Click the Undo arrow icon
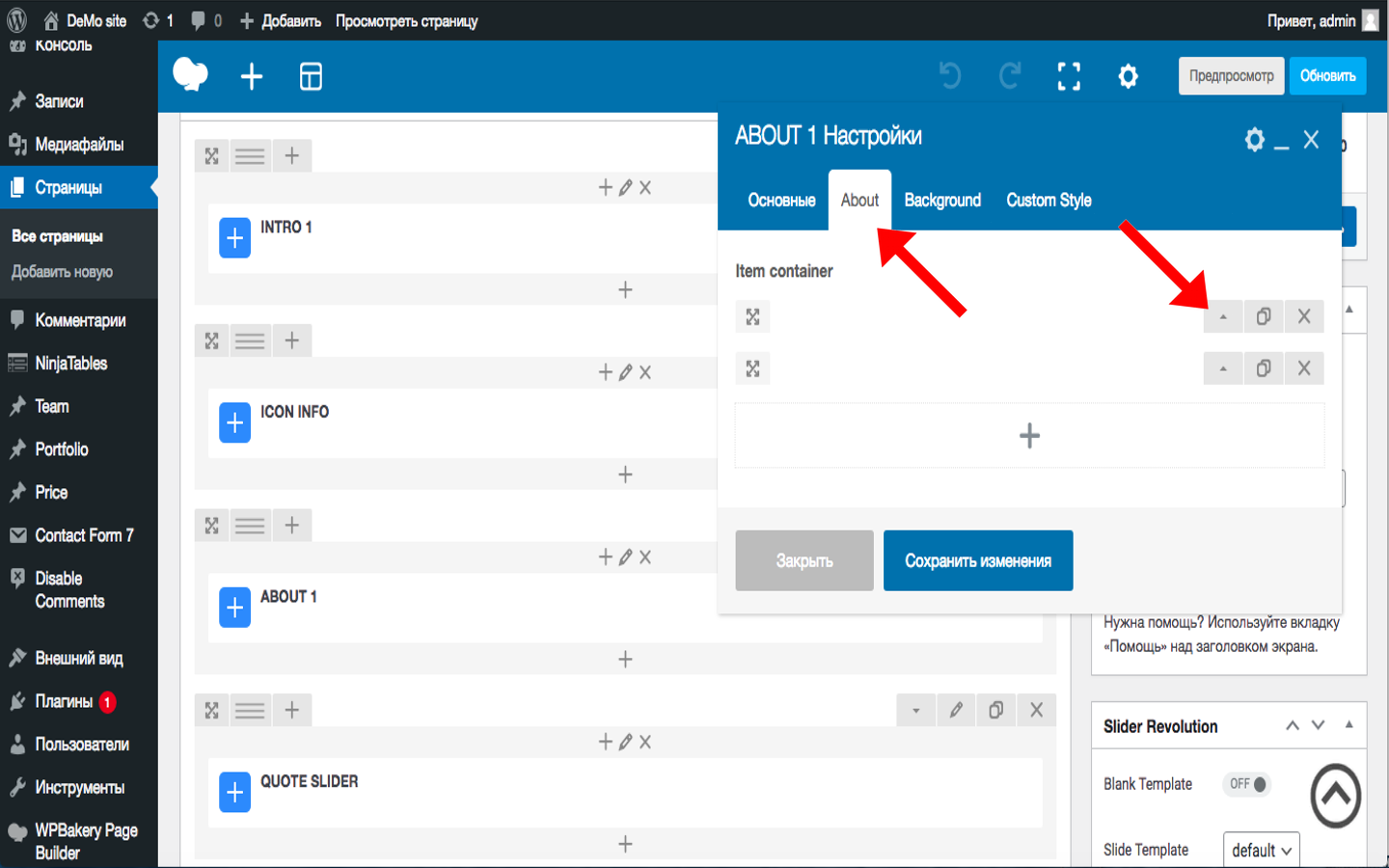Screen dimensions: 1389x868 pos(950,75)
